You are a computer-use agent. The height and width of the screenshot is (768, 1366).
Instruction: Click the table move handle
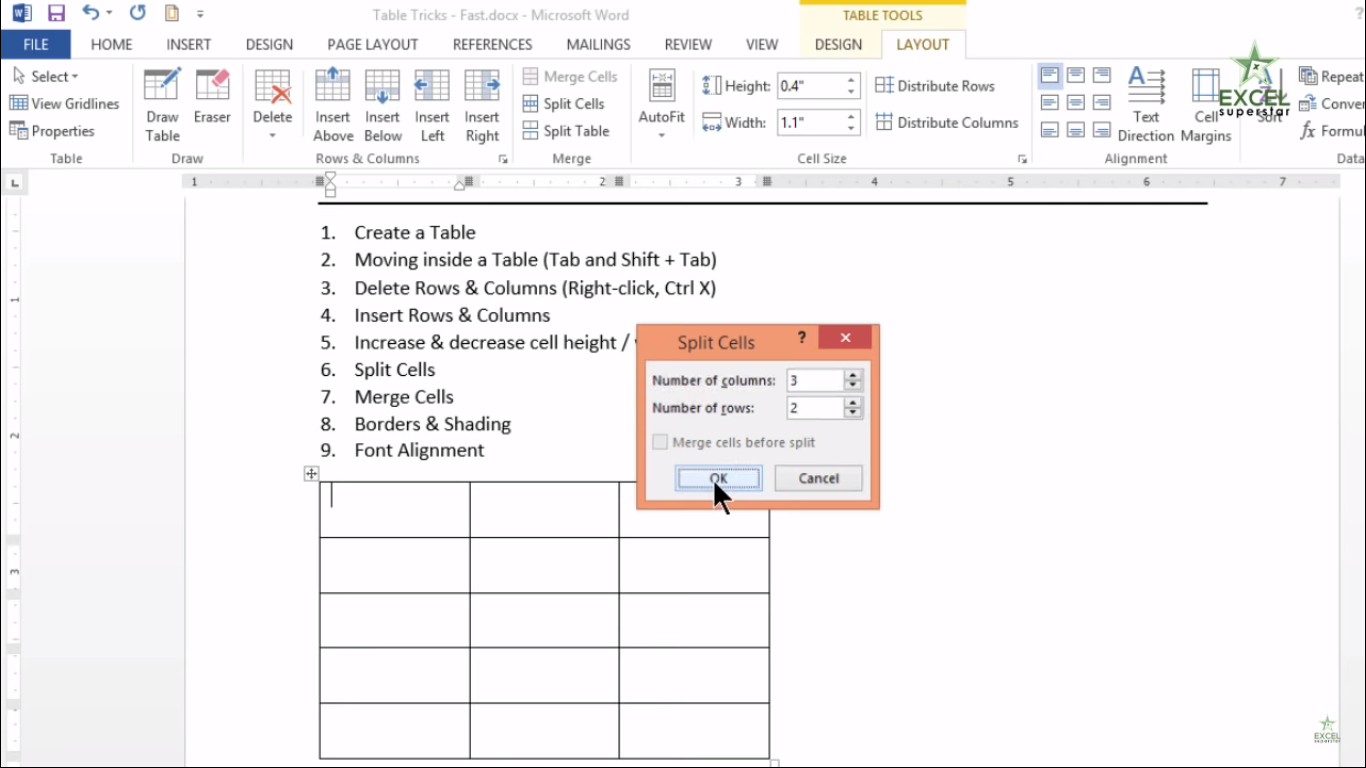click(311, 474)
